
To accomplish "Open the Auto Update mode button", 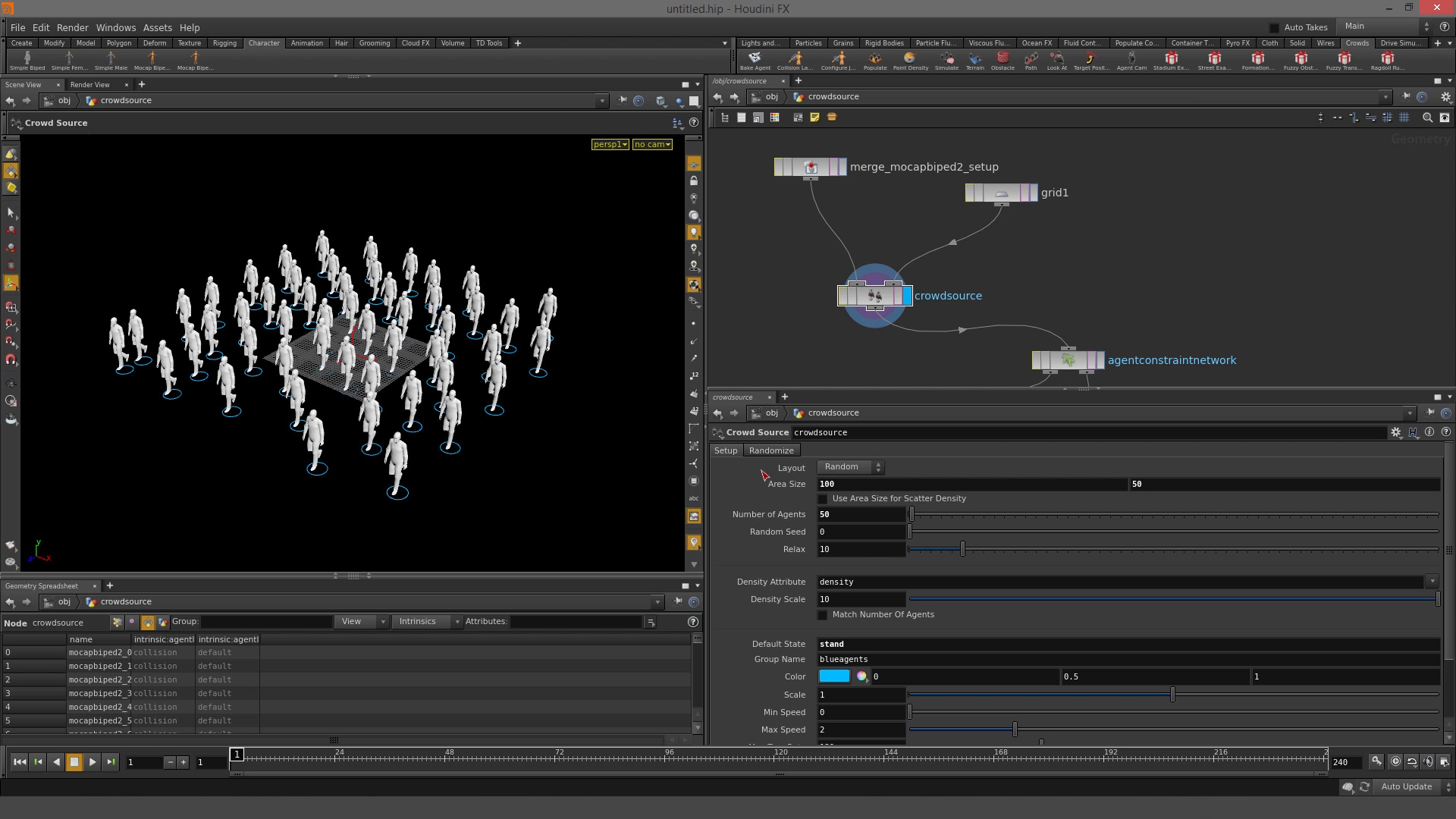I will click(1406, 787).
